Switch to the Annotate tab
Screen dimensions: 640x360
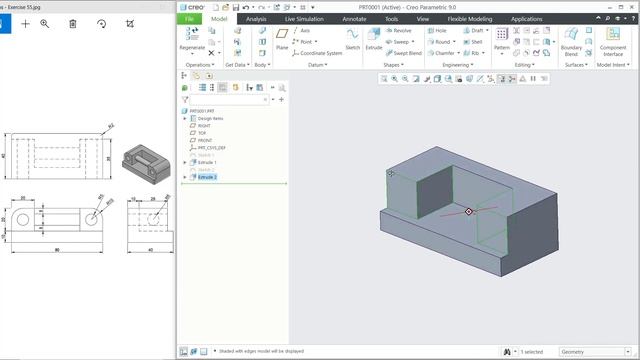tap(354, 19)
